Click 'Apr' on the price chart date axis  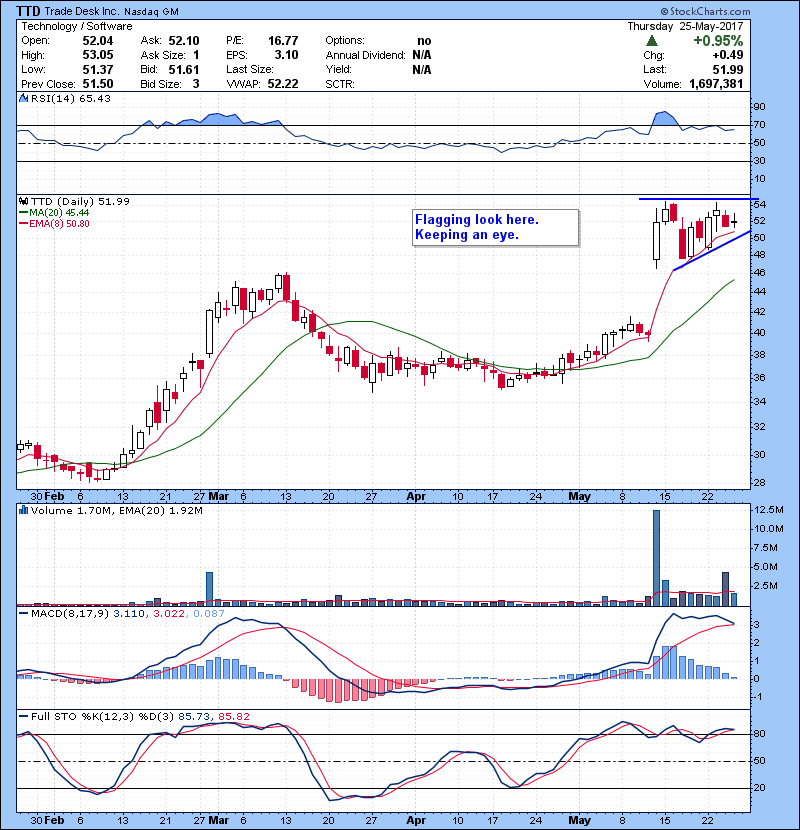pyautogui.click(x=416, y=497)
